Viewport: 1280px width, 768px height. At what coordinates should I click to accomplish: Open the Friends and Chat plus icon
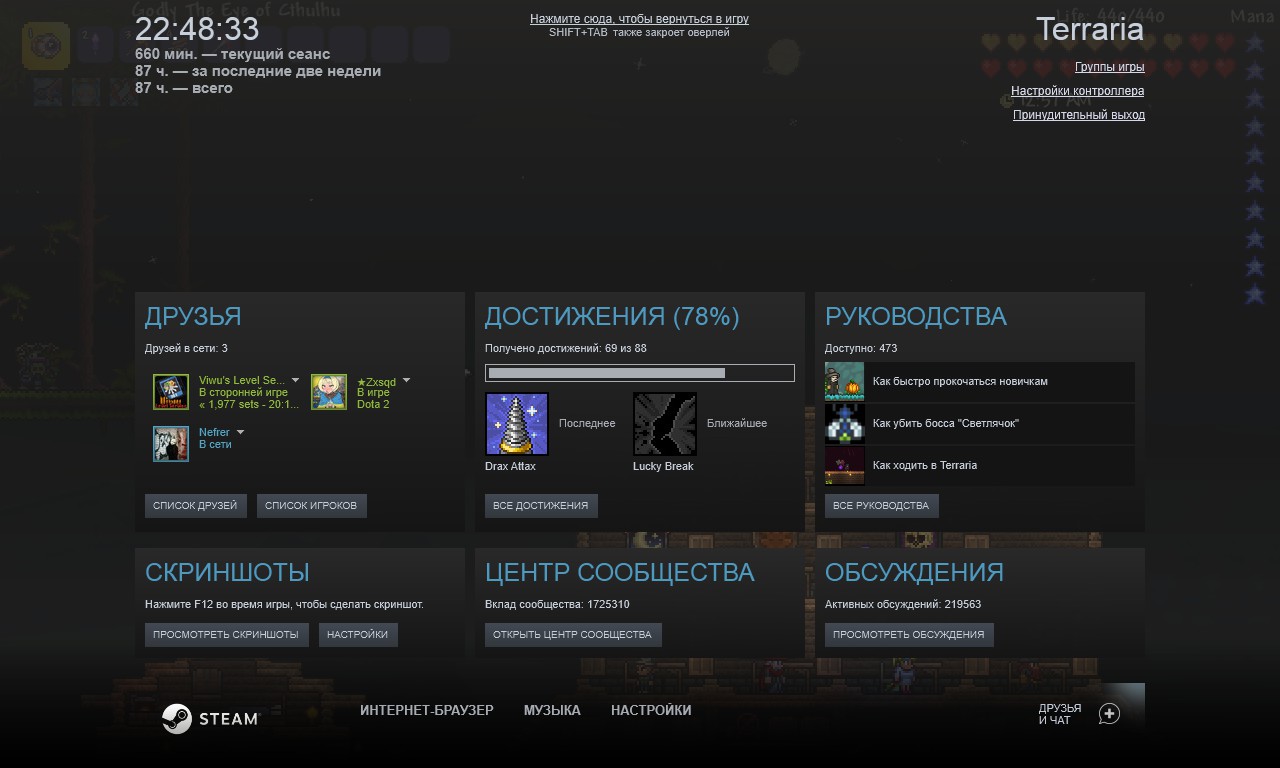[1109, 713]
